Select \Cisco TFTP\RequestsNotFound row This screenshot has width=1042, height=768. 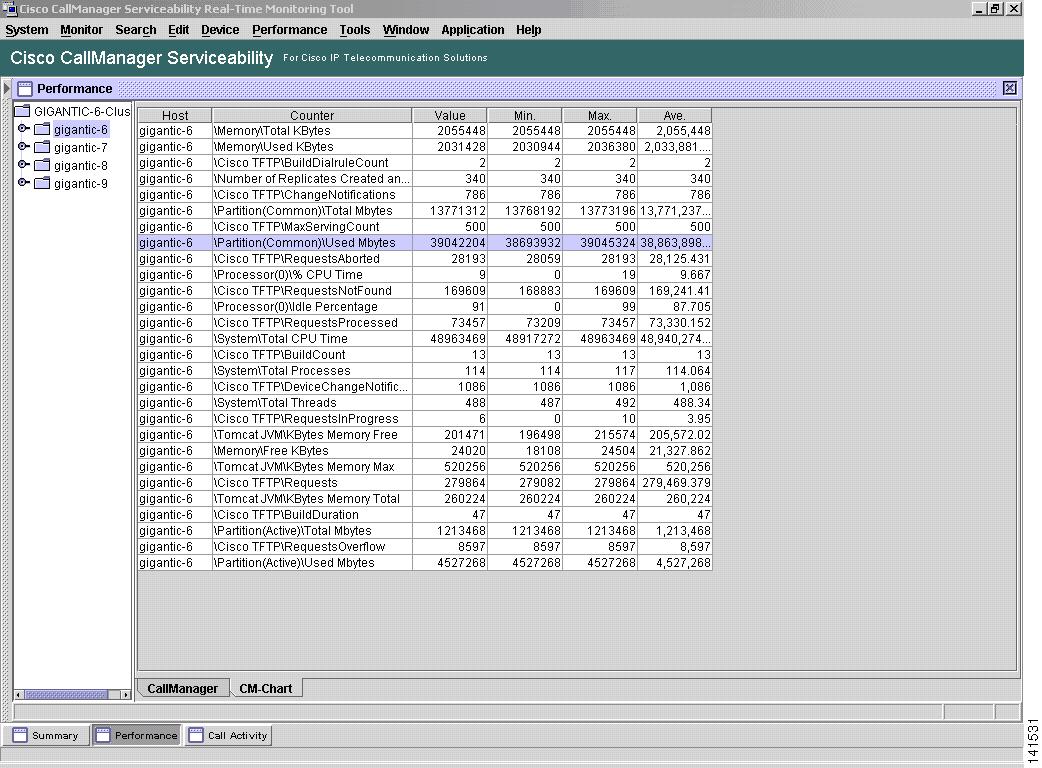pos(425,290)
